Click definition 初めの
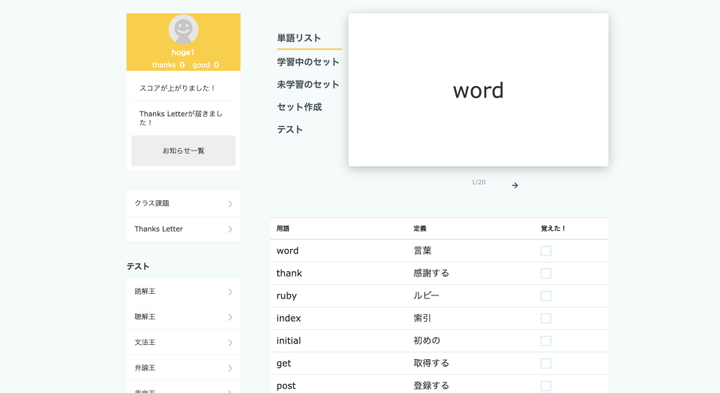720x393 pixels. (x=427, y=341)
